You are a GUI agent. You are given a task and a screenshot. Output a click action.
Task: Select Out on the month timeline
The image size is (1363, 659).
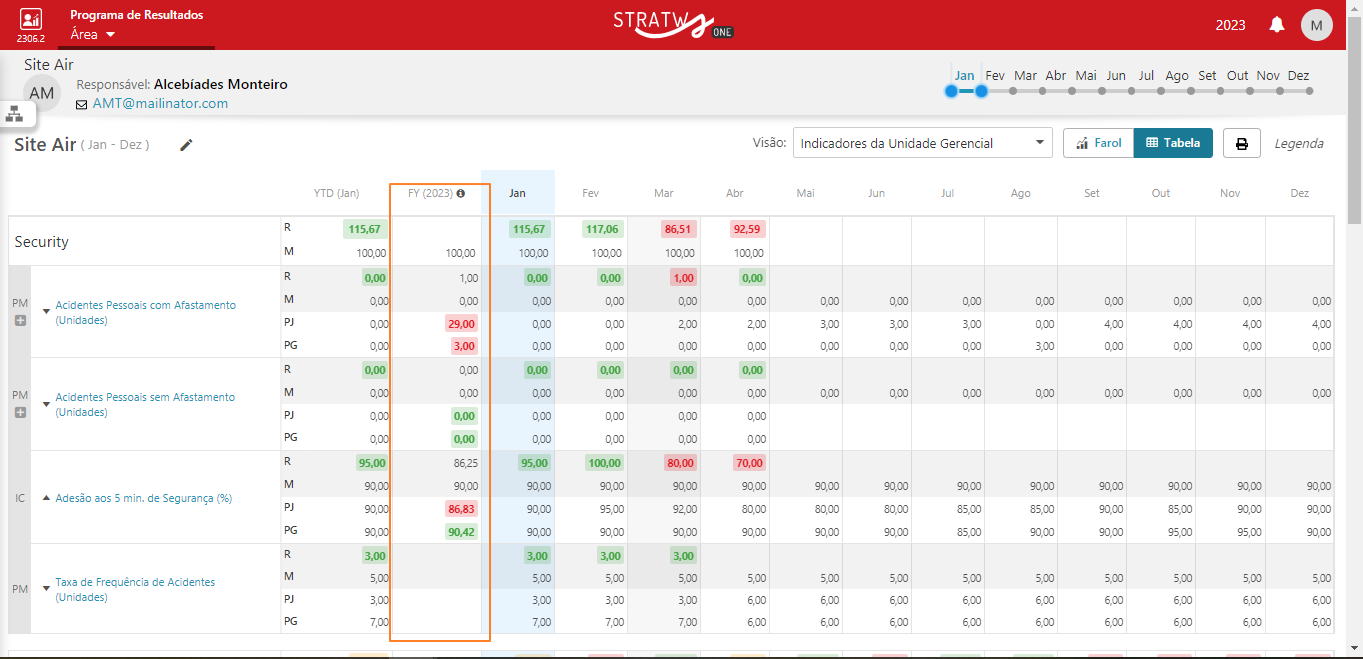(1238, 75)
